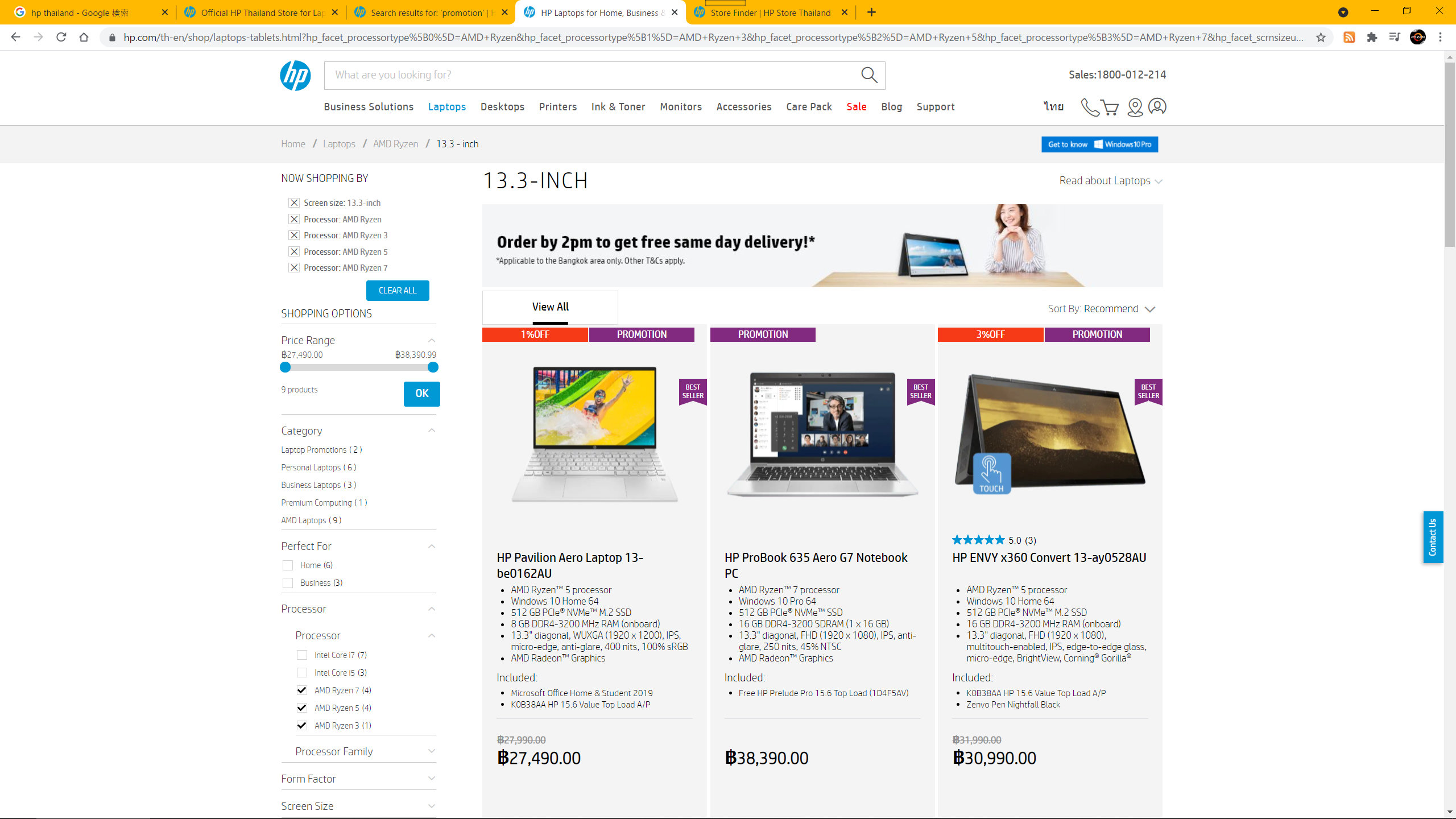Open the user account icon
This screenshot has width=1456, height=819.
coord(1157,106)
